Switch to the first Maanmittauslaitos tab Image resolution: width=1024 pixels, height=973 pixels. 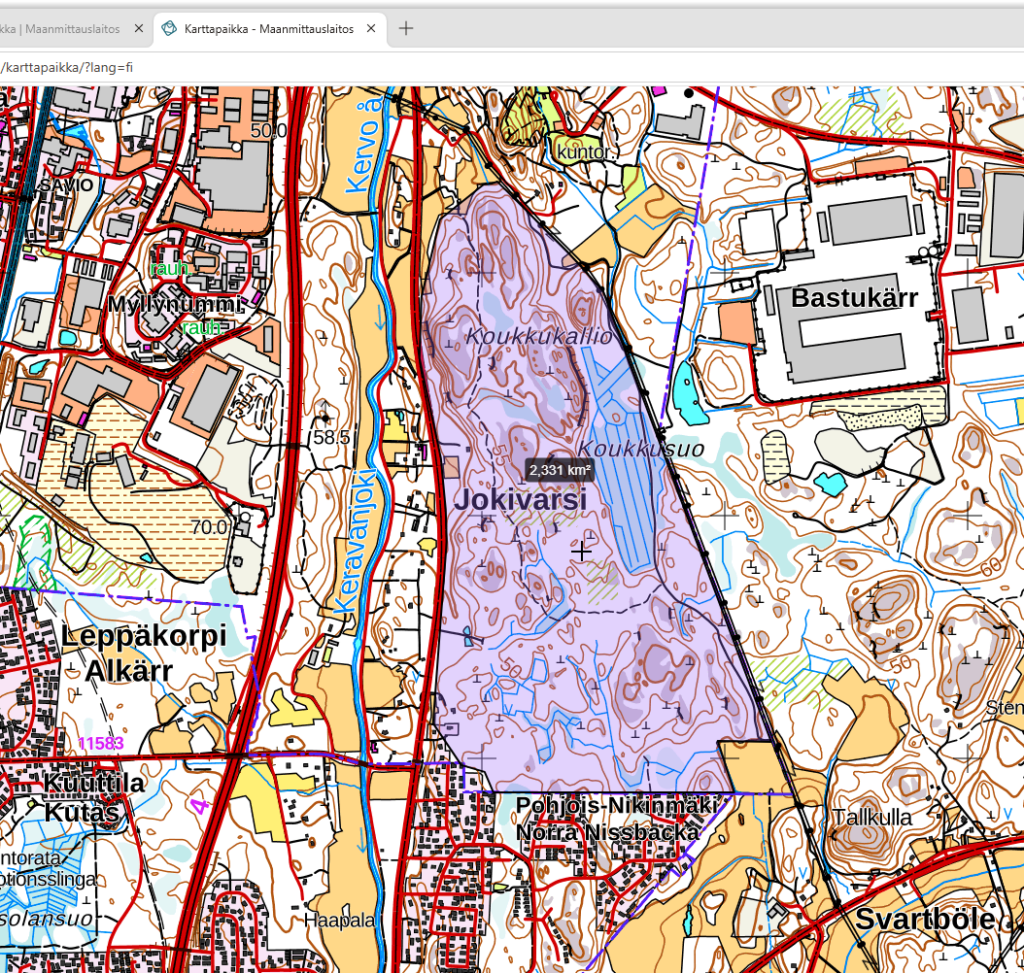click(x=60, y=29)
